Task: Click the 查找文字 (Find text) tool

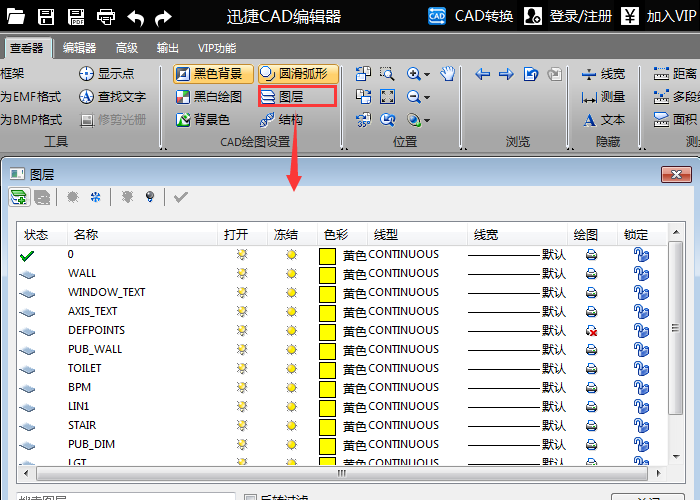Action: [112, 97]
